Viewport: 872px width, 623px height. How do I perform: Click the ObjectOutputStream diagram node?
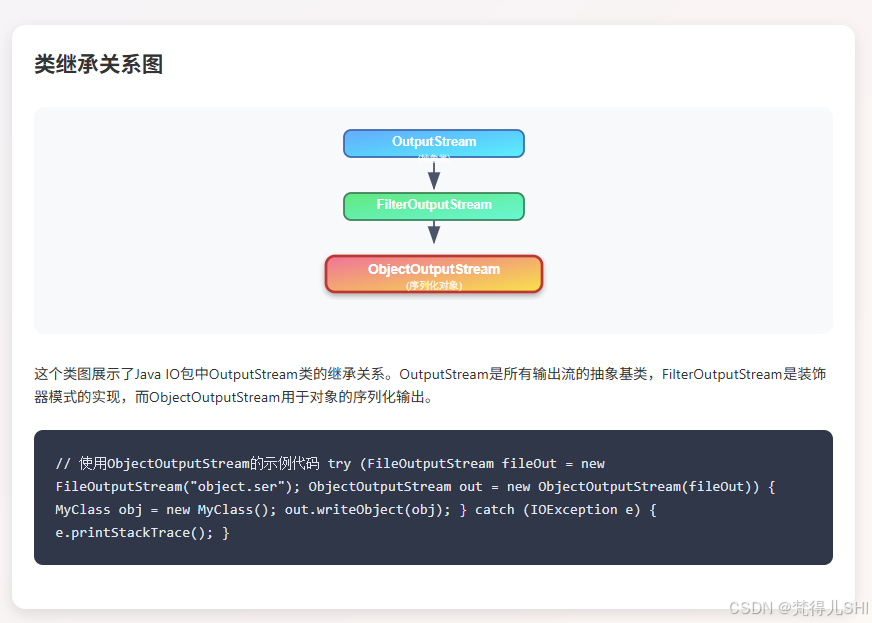pos(434,274)
